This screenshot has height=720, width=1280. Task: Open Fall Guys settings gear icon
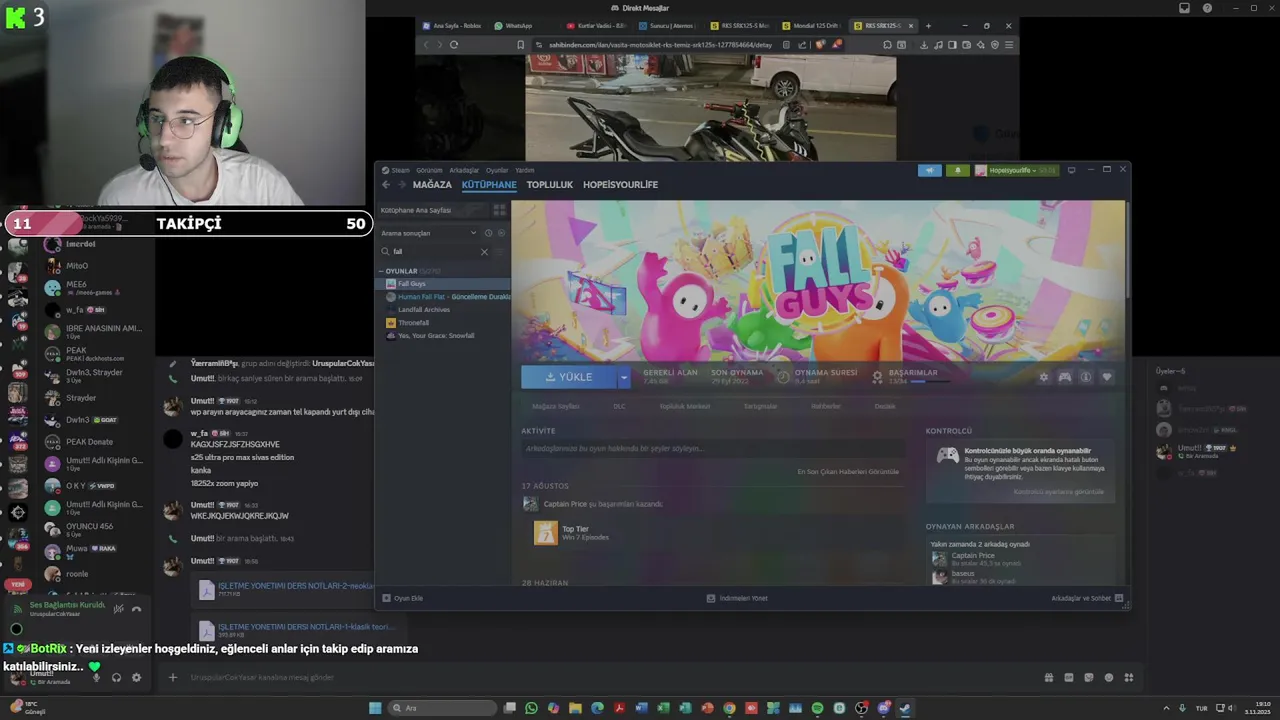(1044, 377)
